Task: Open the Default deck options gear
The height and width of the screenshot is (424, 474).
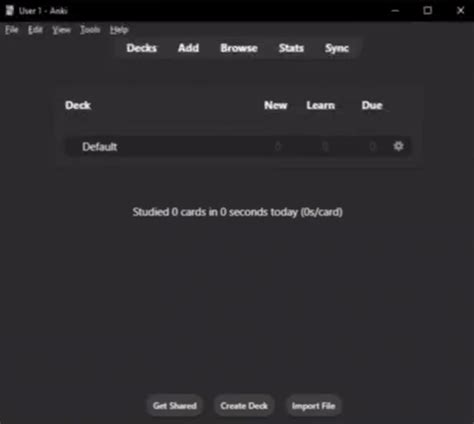Action: (398, 146)
